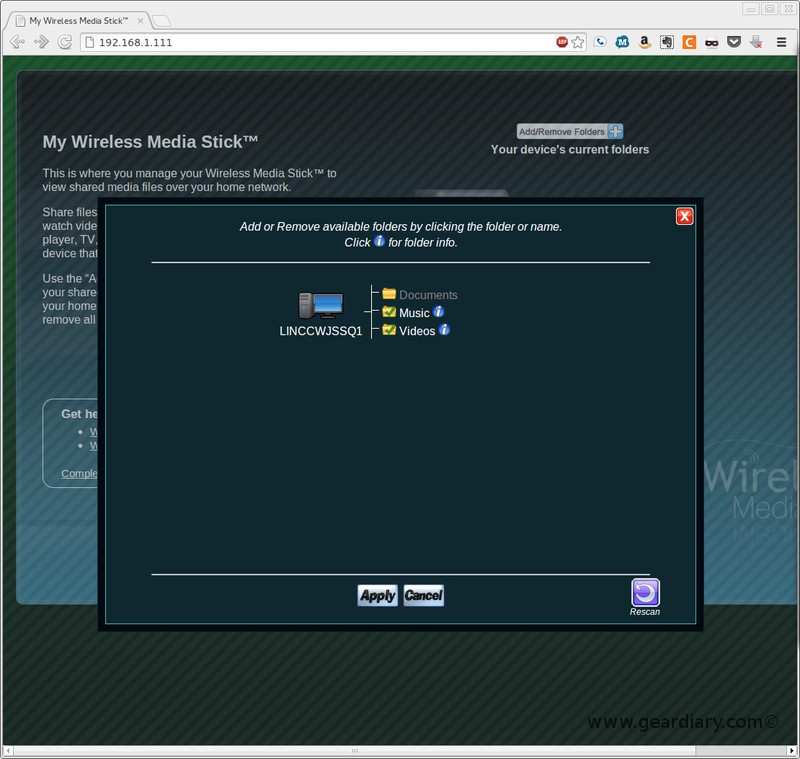Open the masked spy-face extension icon

(x=711, y=42)
